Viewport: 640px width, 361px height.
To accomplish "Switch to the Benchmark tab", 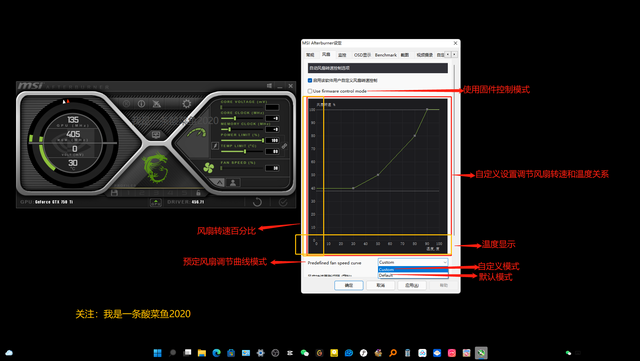I will click(x=386, y=55).
